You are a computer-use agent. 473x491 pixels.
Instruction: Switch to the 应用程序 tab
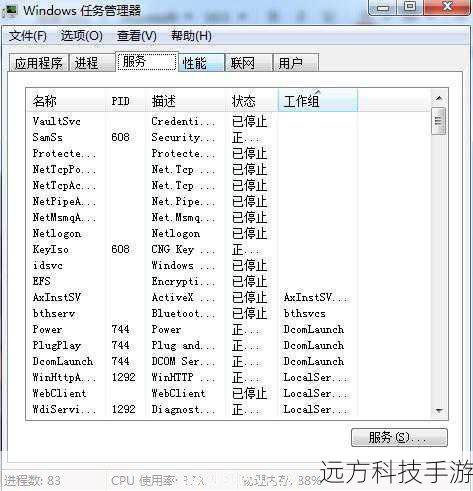point(39,63)
